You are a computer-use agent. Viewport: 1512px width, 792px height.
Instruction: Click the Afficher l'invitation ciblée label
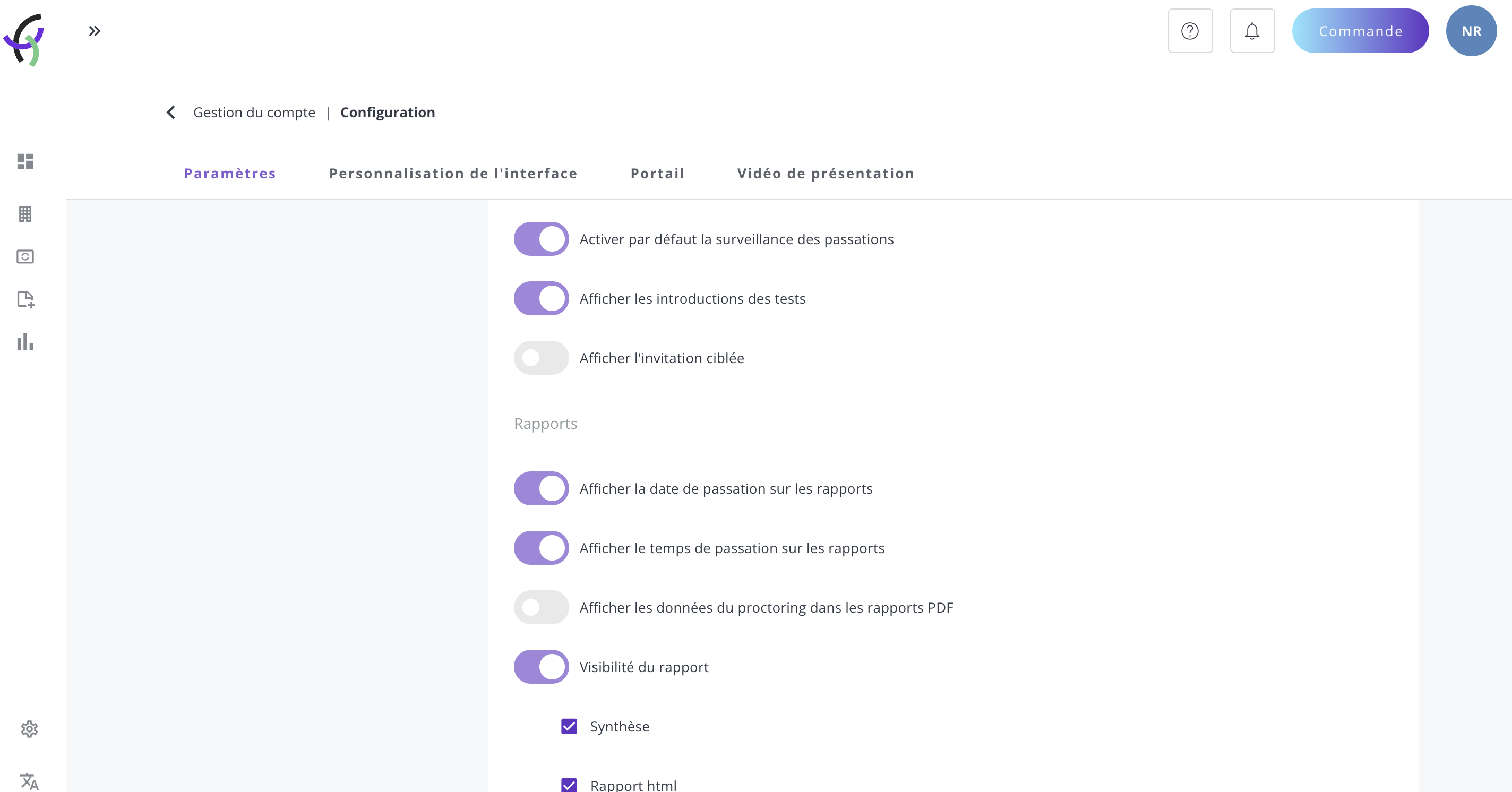coord(661,358)
